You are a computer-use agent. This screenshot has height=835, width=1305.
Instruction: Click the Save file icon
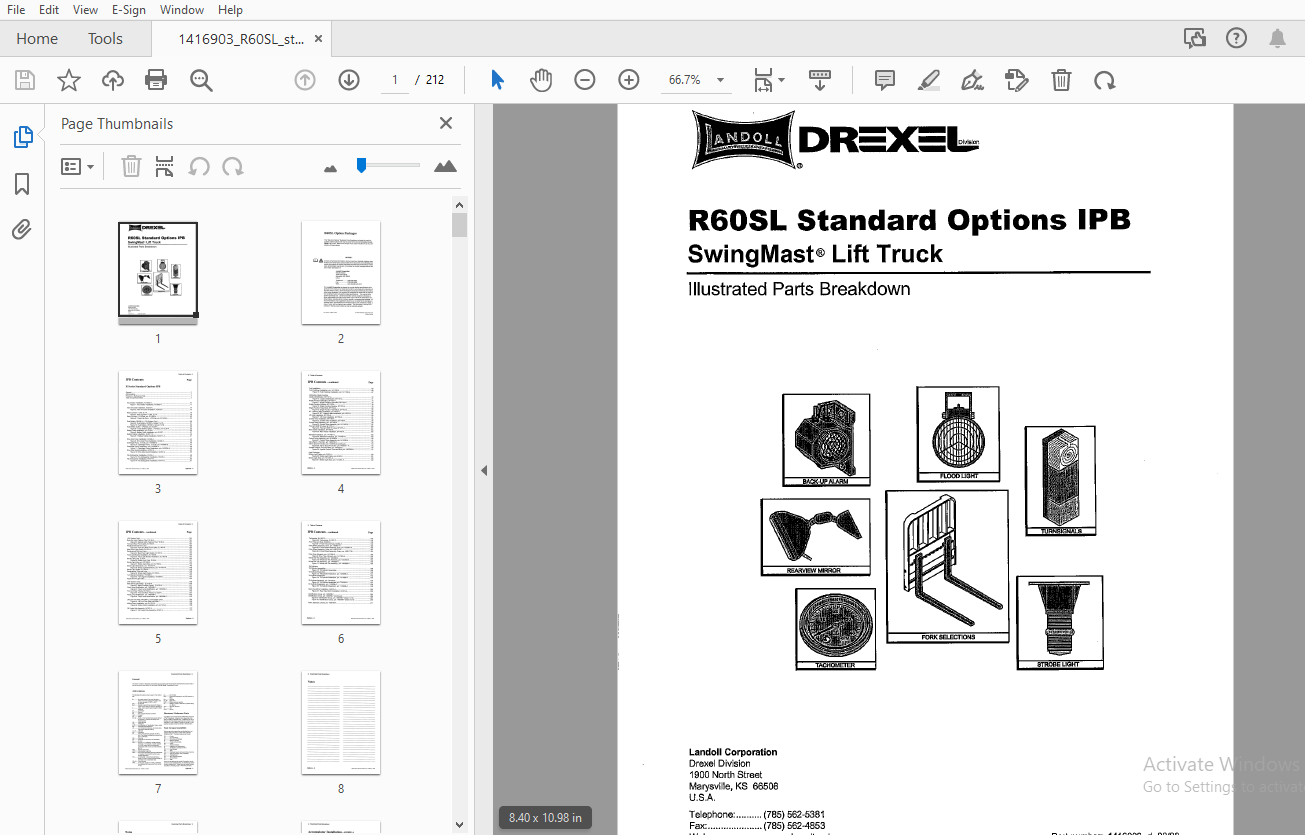point(25,80)
